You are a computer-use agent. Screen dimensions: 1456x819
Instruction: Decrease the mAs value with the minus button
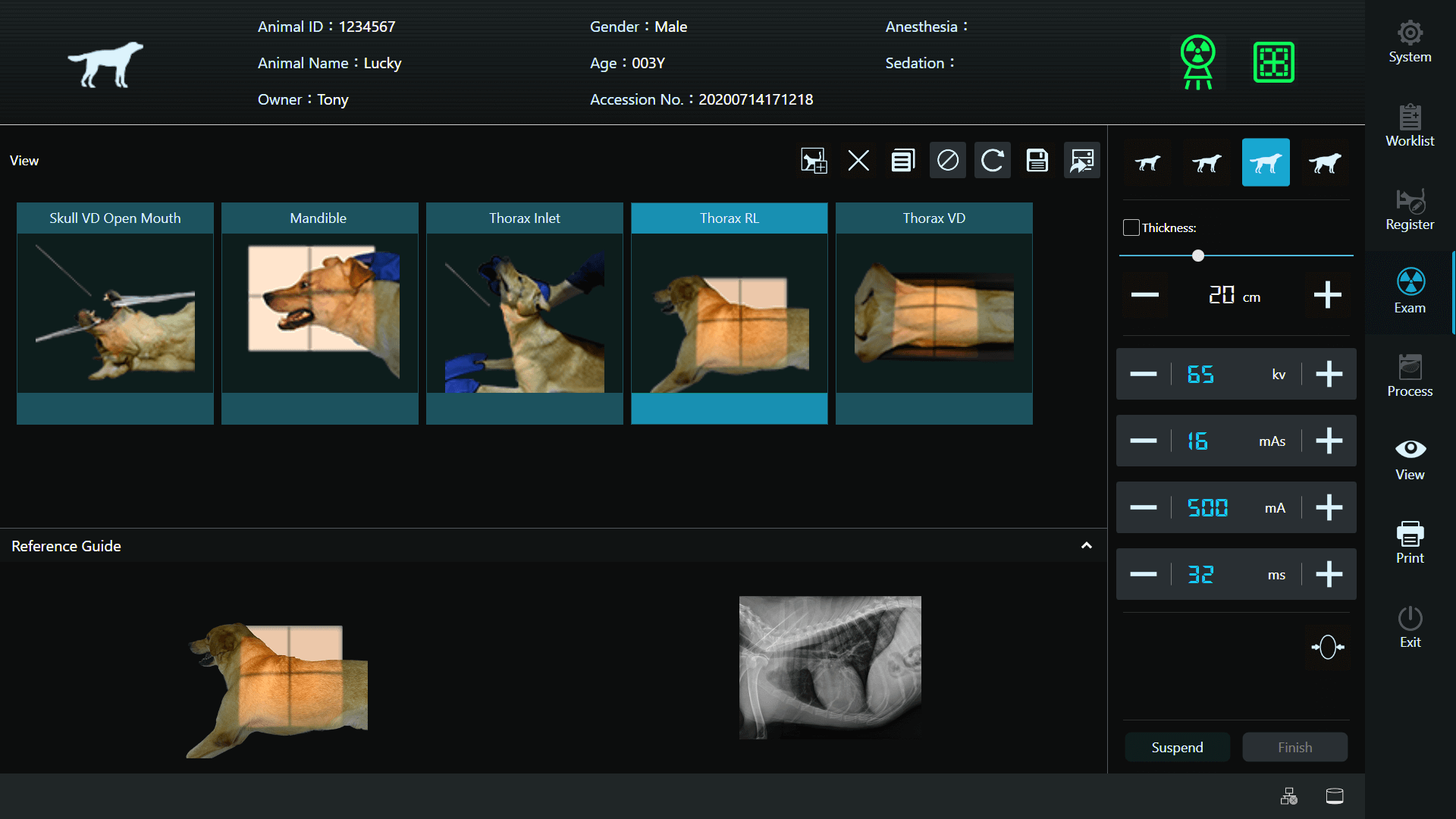click(1144, 441)
